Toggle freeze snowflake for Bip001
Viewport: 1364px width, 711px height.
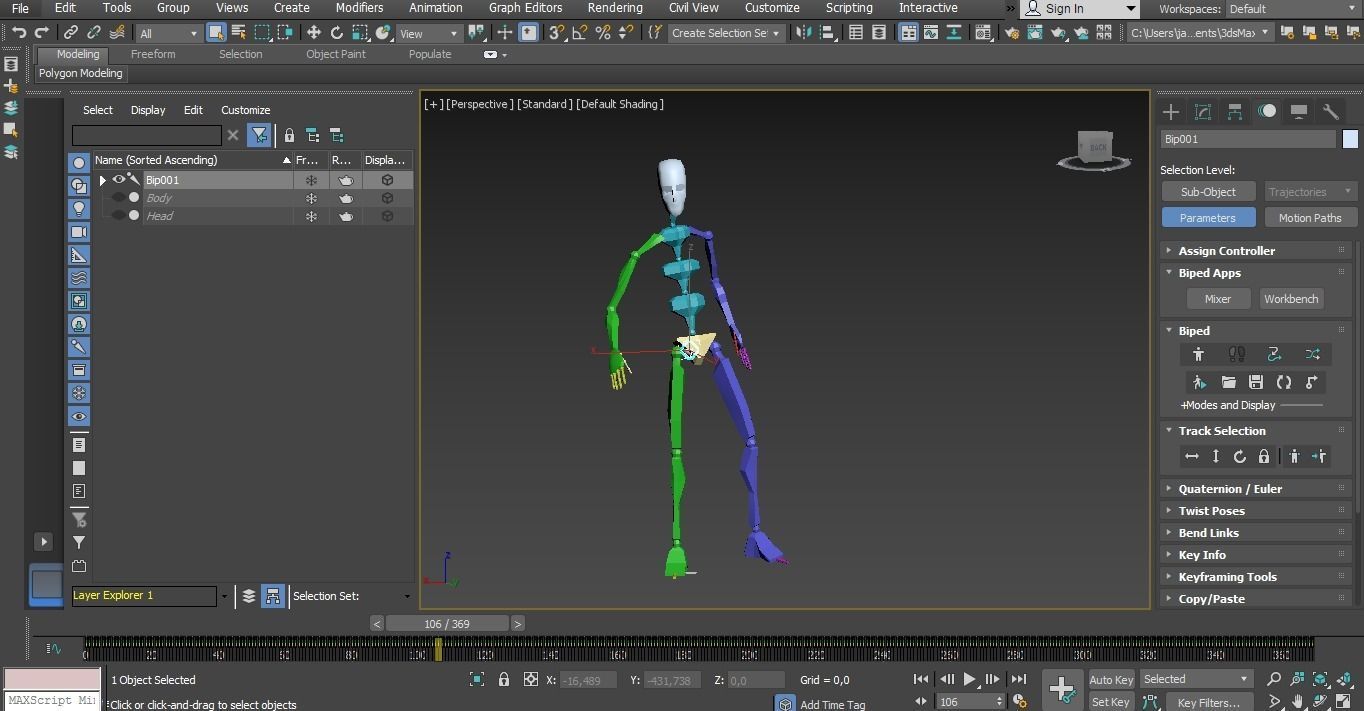[x=311, y=180]
